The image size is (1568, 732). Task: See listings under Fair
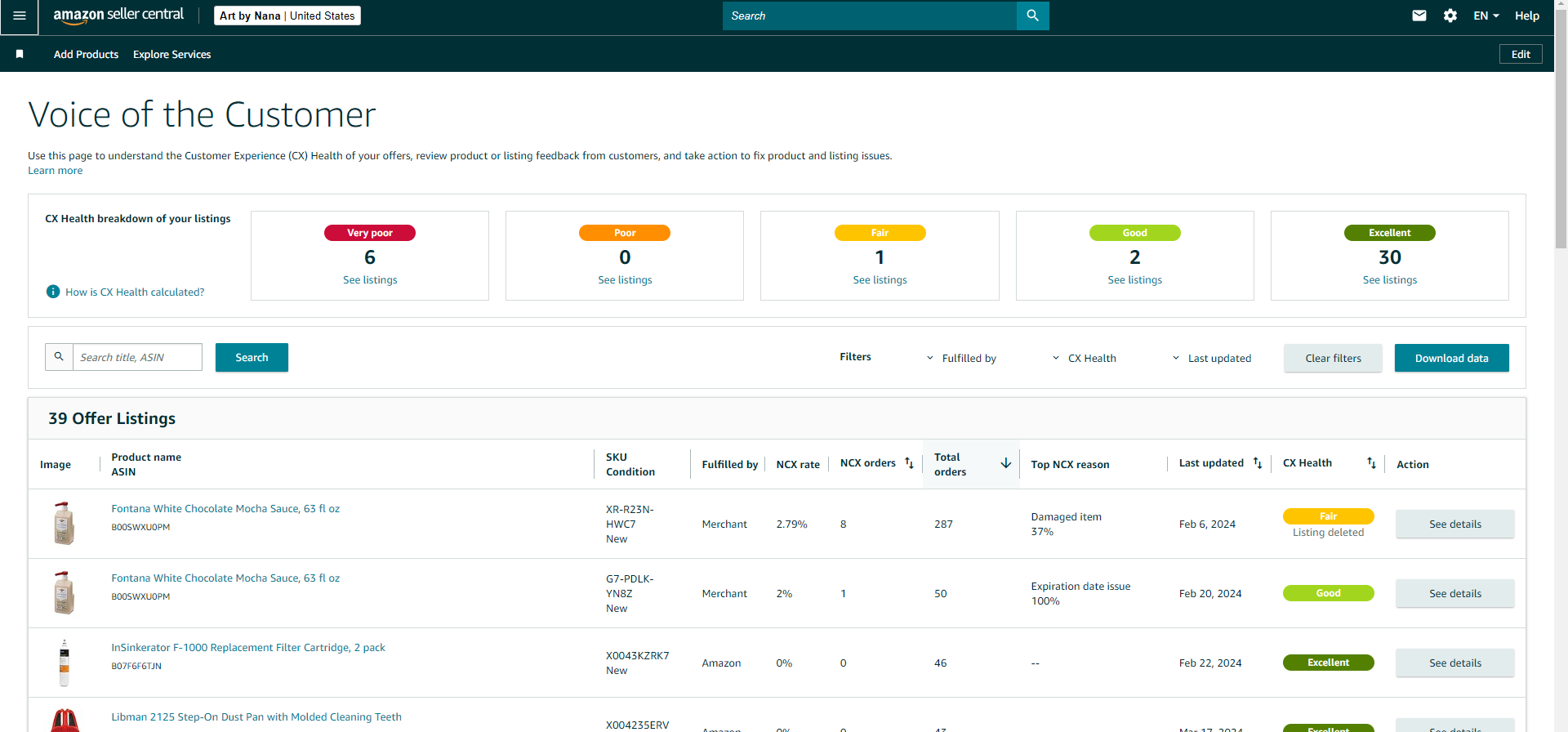(x=880, y=279)
